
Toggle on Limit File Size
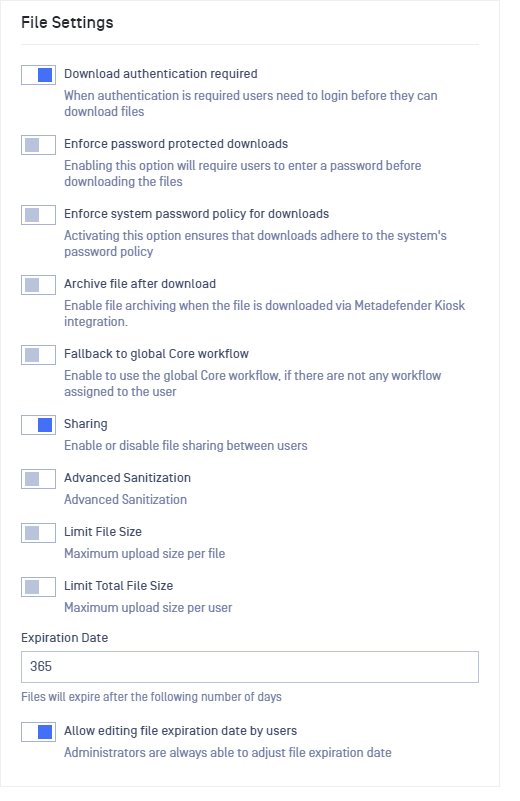(x=38, y=533)
